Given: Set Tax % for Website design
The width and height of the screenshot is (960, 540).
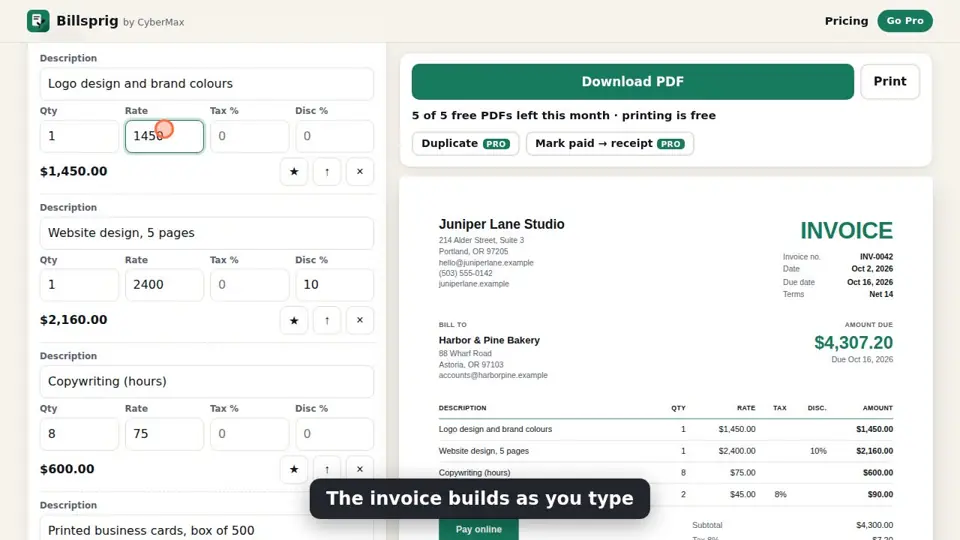Looking at the screenshot, I should pos(249,285).
